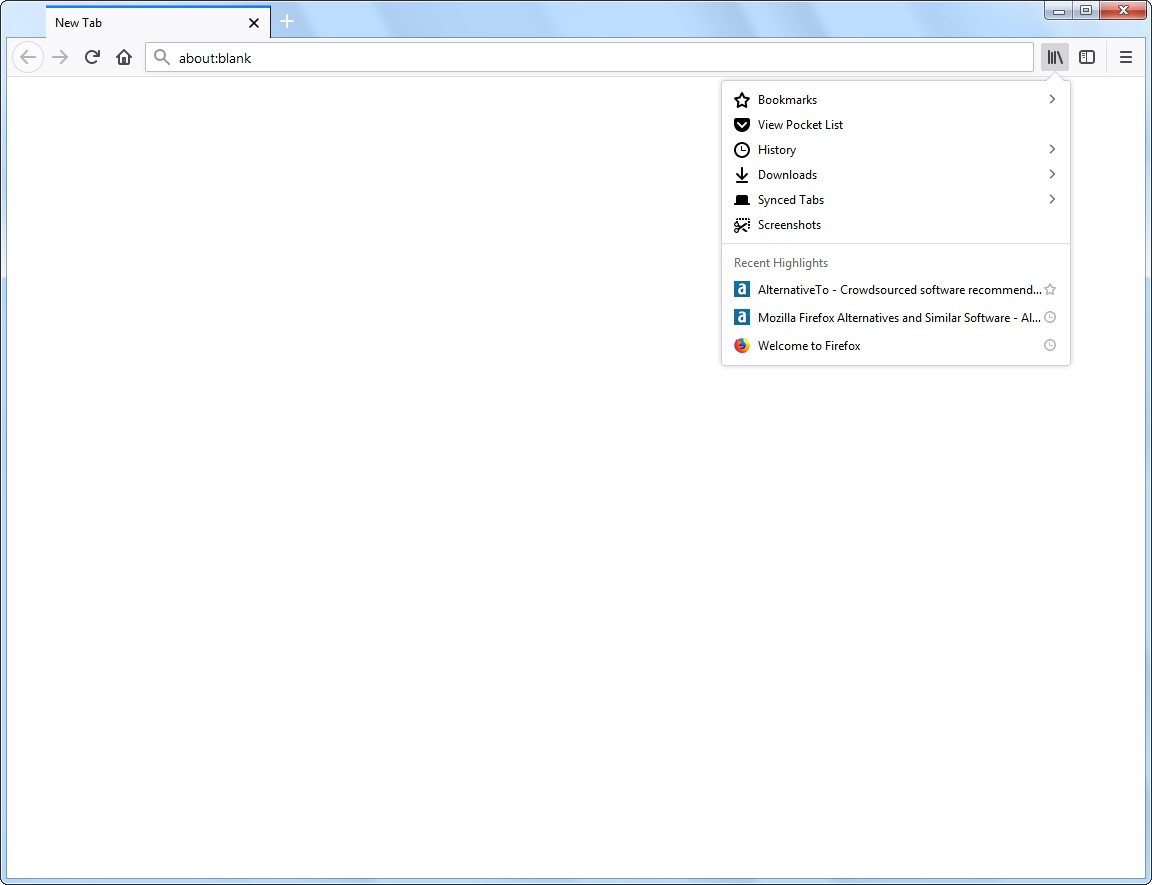Expand the Synced Tabs submenu chevron
The image size is (1152, 885).
pyautogui.click(x=1052, y=199)
